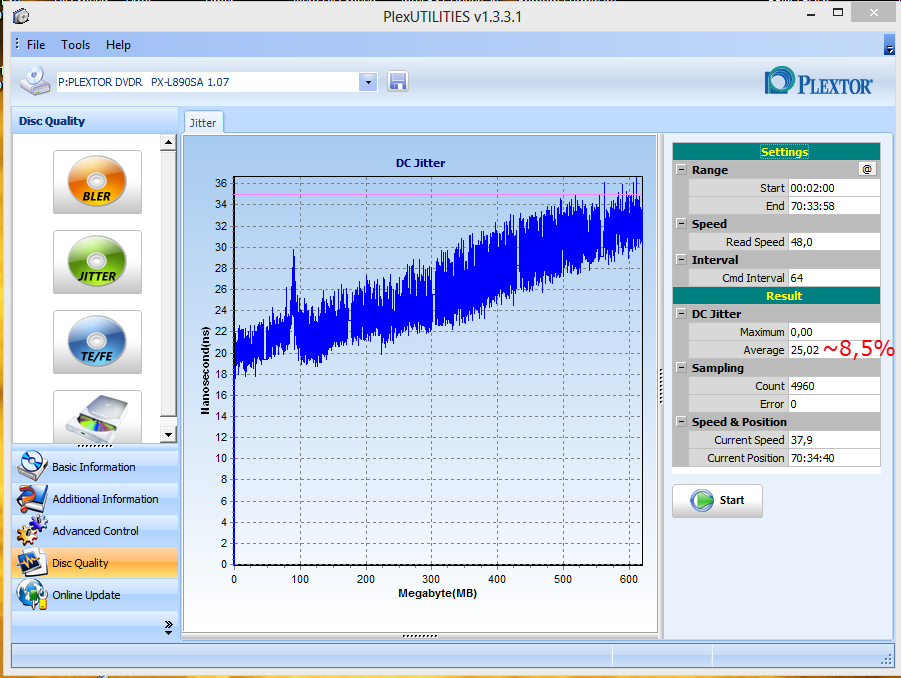Open the File menu

36,45
